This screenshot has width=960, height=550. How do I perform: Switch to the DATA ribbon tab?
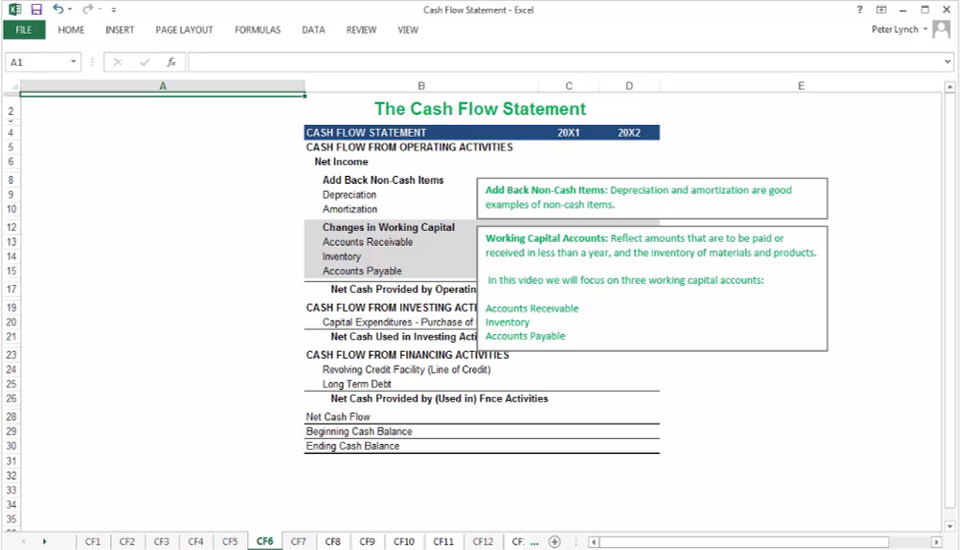pyautogui.click(x=313, y=30)
